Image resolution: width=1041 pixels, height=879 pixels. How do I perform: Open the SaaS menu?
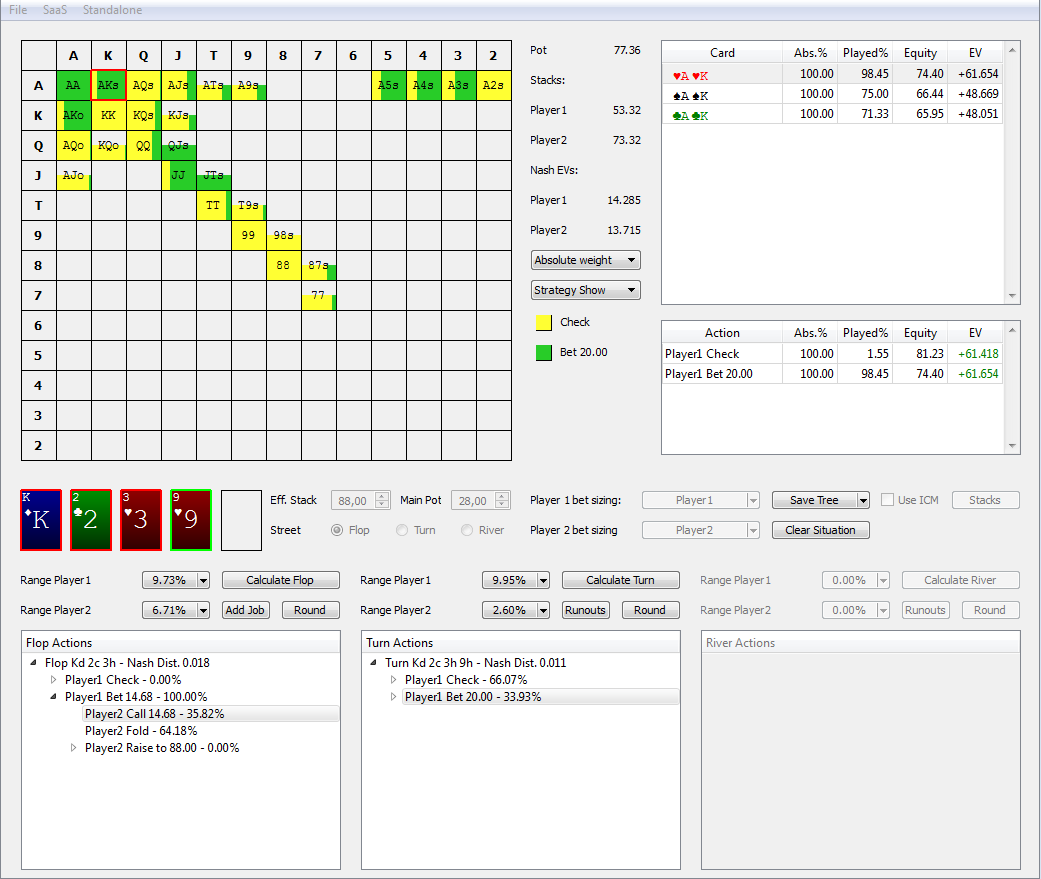tap(55, 10)
